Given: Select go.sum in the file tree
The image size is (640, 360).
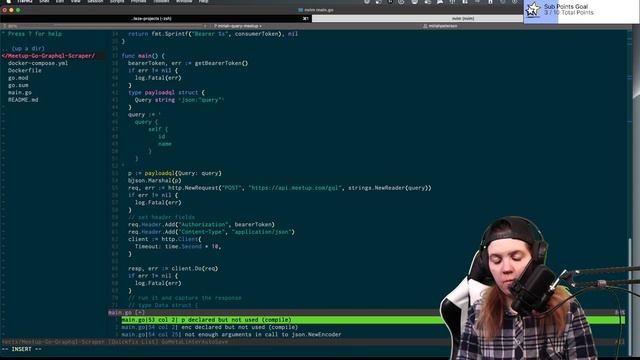Looking at the screenshot, I should pos(18,85).
